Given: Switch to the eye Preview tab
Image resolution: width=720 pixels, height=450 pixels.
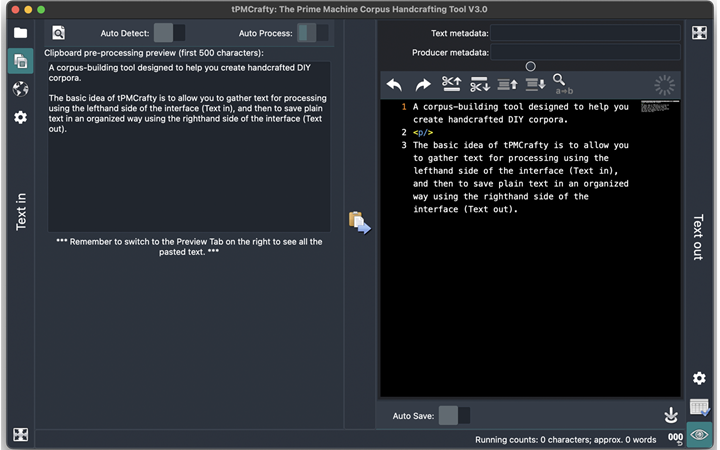Looking at the screenshot, I should [x=699, y=434].
